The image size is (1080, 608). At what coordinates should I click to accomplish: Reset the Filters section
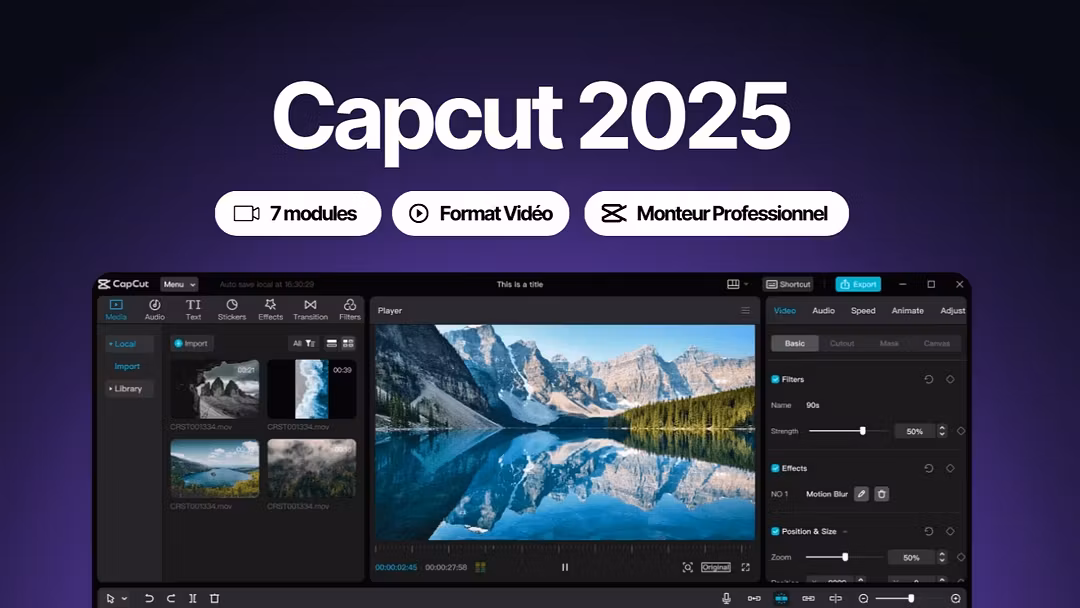click(x=928, y=379)
